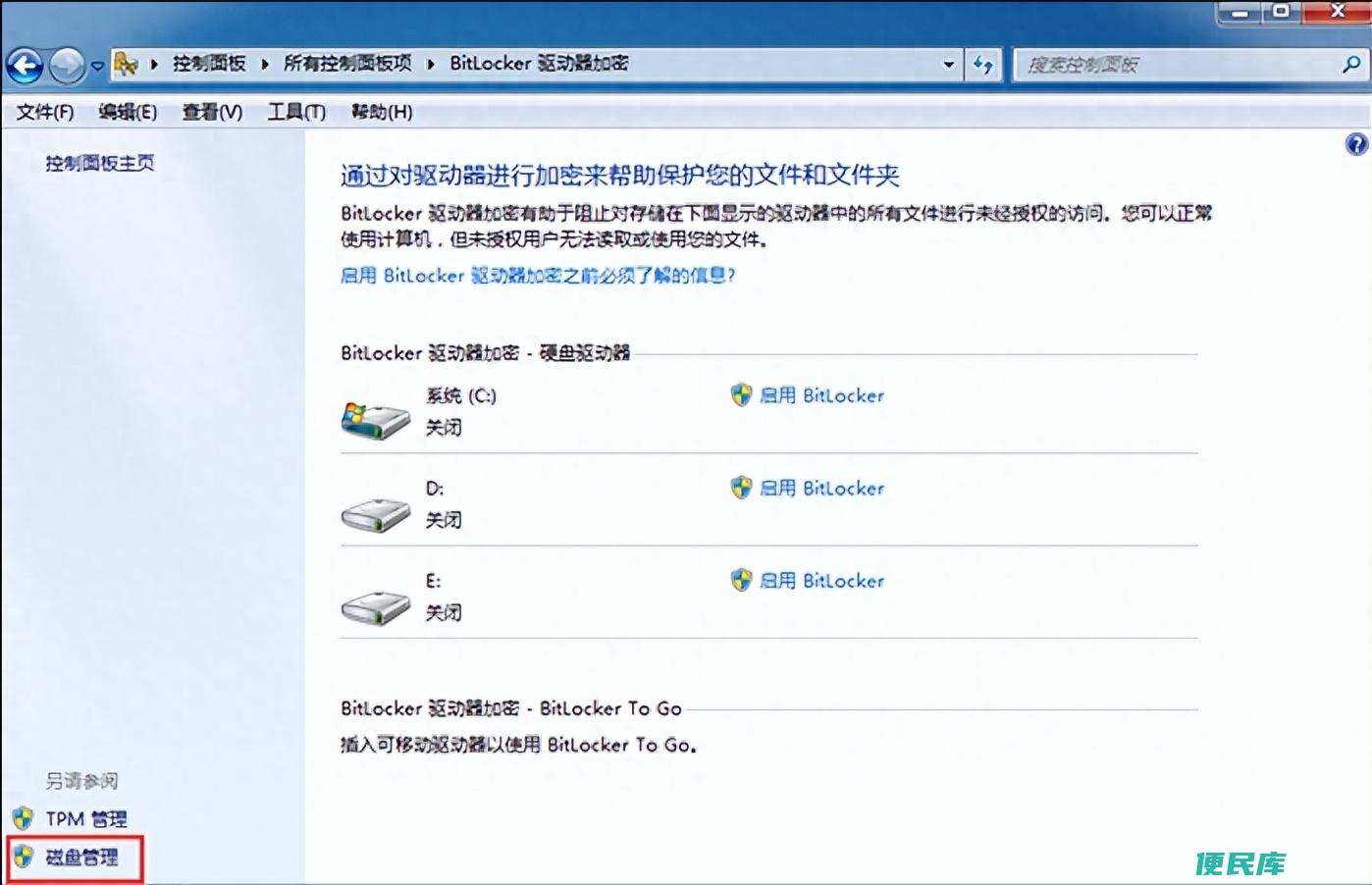
Task: Maximize the Control Panel window
Action: pyautogui.click(x=1281, y=13)
